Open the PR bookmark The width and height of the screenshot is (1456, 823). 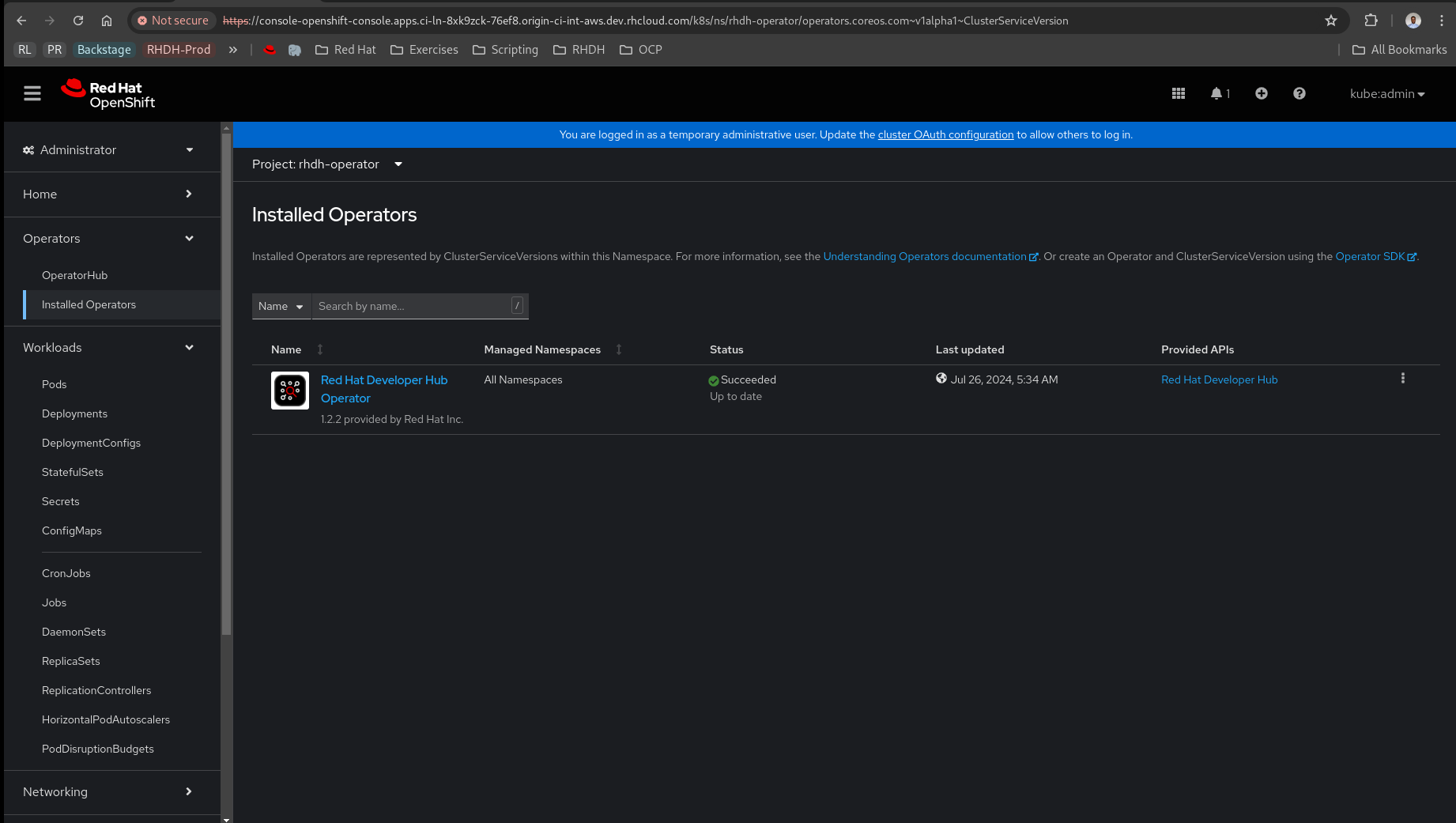55,50
